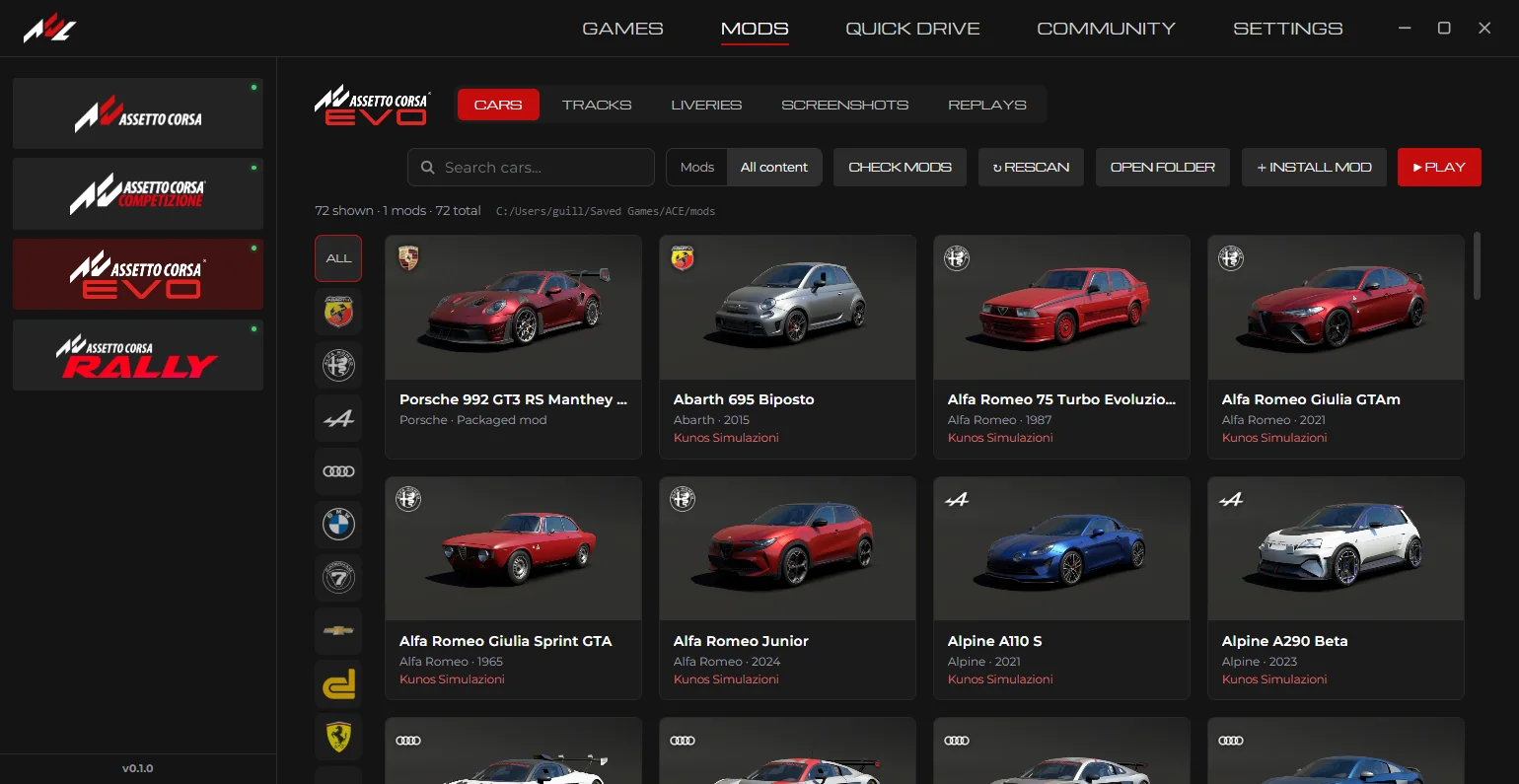Switch to the LIVERIES category
1519x784 pixels.
(x=706, y=105)
